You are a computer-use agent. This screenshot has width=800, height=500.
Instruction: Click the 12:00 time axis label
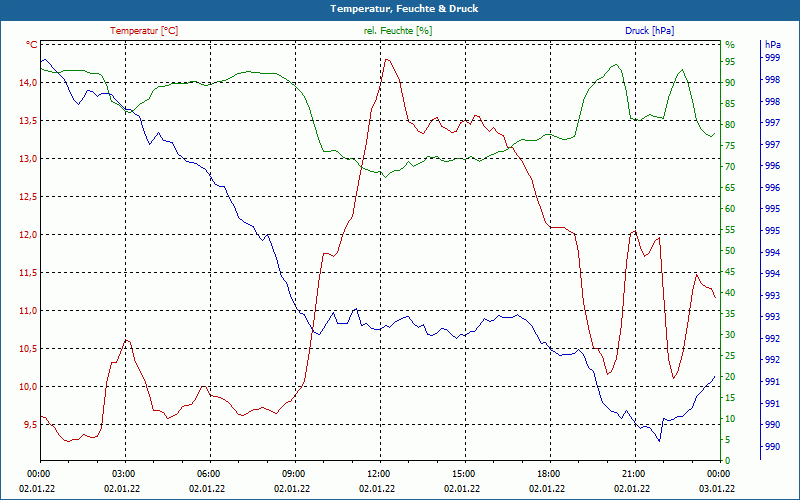pyautogui.click(x=377, y=474)
